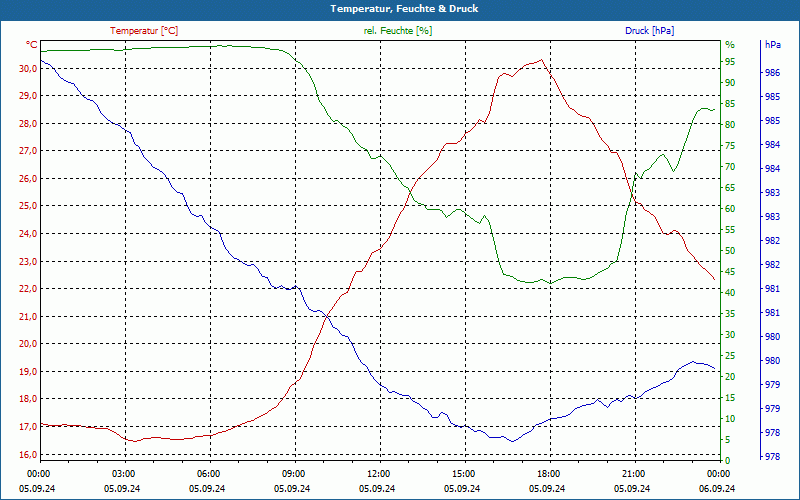Click the '23,0' temperature axis value
Screen dimensions: 800x500
coord(29,262)
